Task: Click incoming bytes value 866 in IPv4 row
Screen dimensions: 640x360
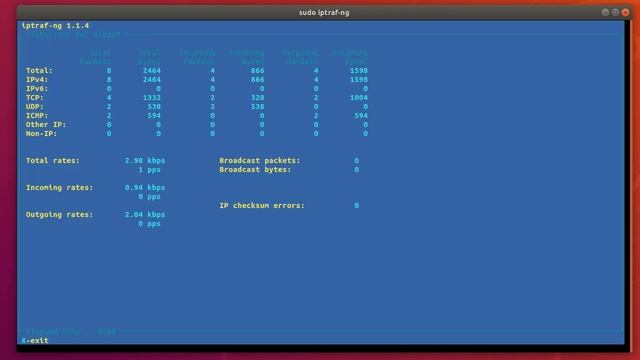Action: pos(258,80)
